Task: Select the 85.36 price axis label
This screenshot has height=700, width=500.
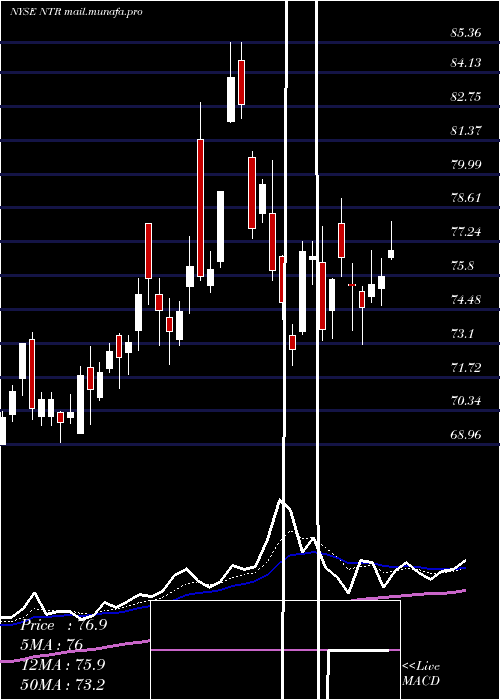Action: tap(466, 33)
